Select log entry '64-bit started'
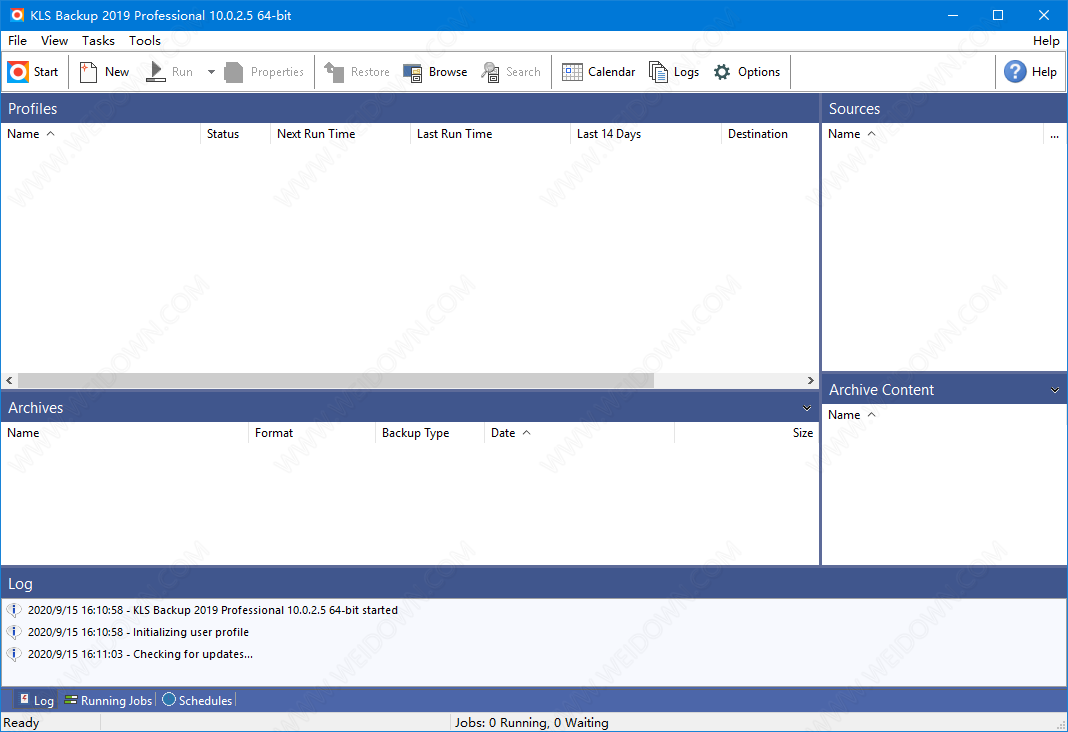Image resolution: width=1068 pixels, height=732 pixels. [213, 610]
